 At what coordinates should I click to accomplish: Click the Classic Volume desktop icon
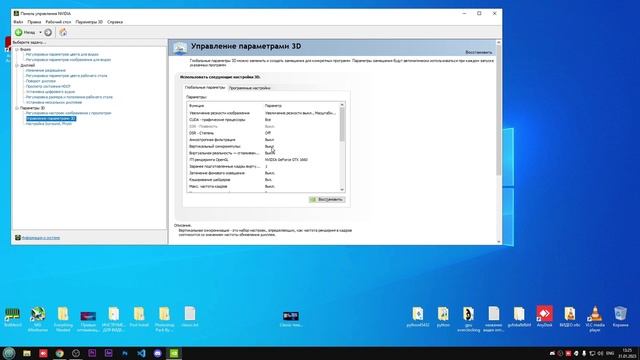click(x=291, y=319)
